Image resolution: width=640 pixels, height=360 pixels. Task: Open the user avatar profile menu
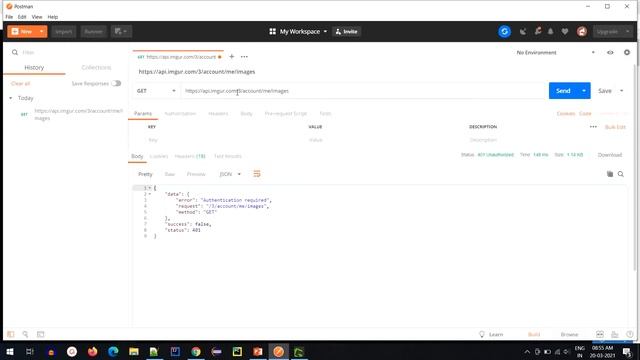click(582, 31)
